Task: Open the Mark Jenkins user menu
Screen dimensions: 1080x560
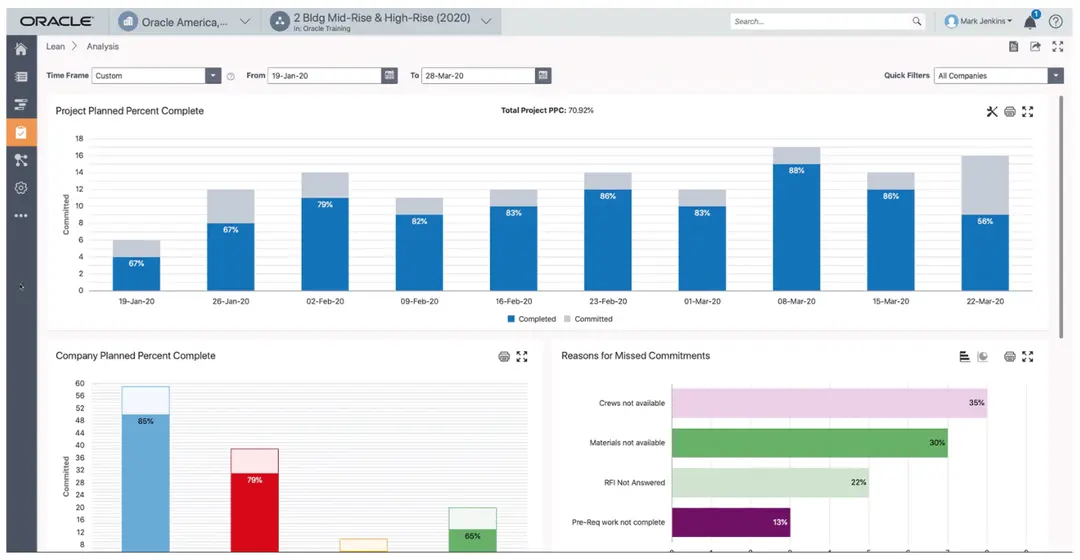Action: [x=979, y=21]
